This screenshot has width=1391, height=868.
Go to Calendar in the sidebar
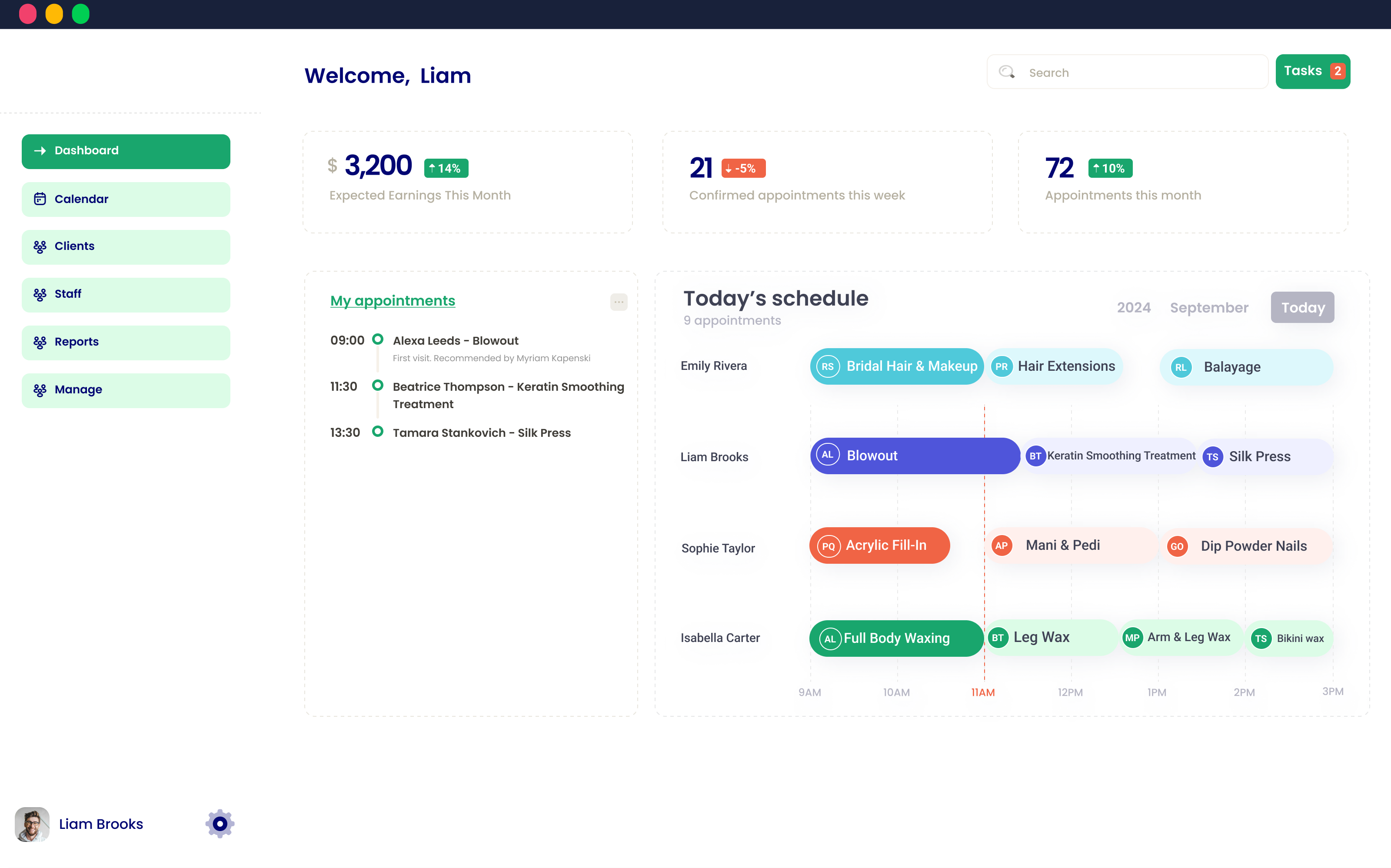[x=126, y=199]
